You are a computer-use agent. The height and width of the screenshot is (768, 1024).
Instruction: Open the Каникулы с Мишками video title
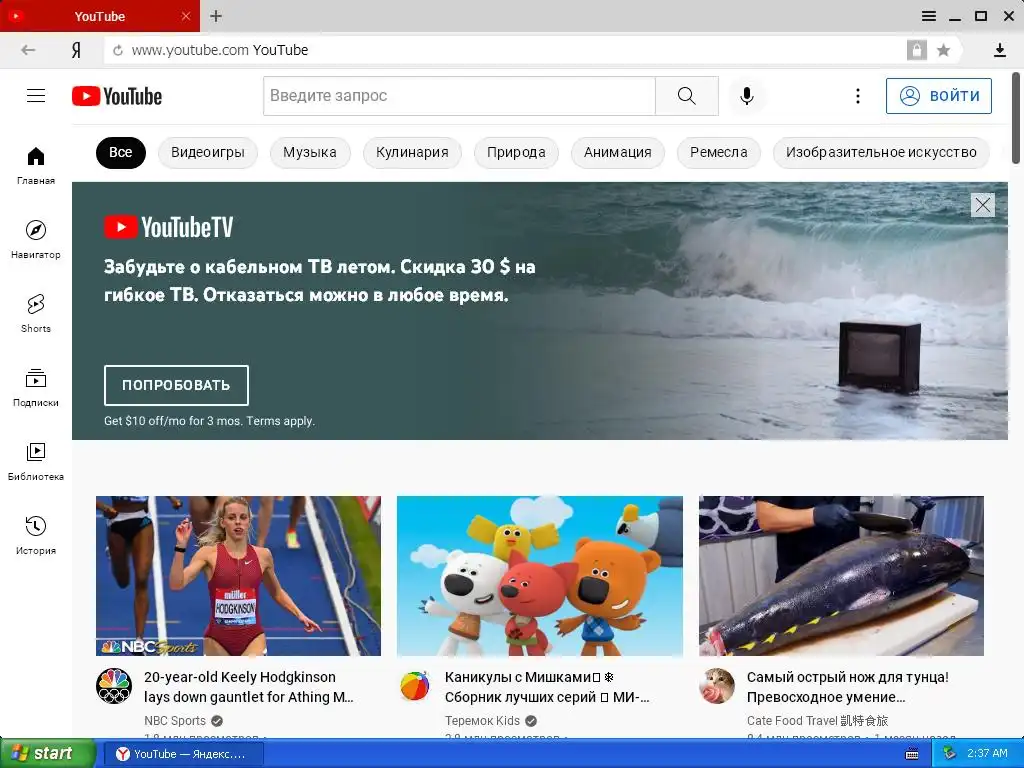pyautogui.click(x=547, y=687)
